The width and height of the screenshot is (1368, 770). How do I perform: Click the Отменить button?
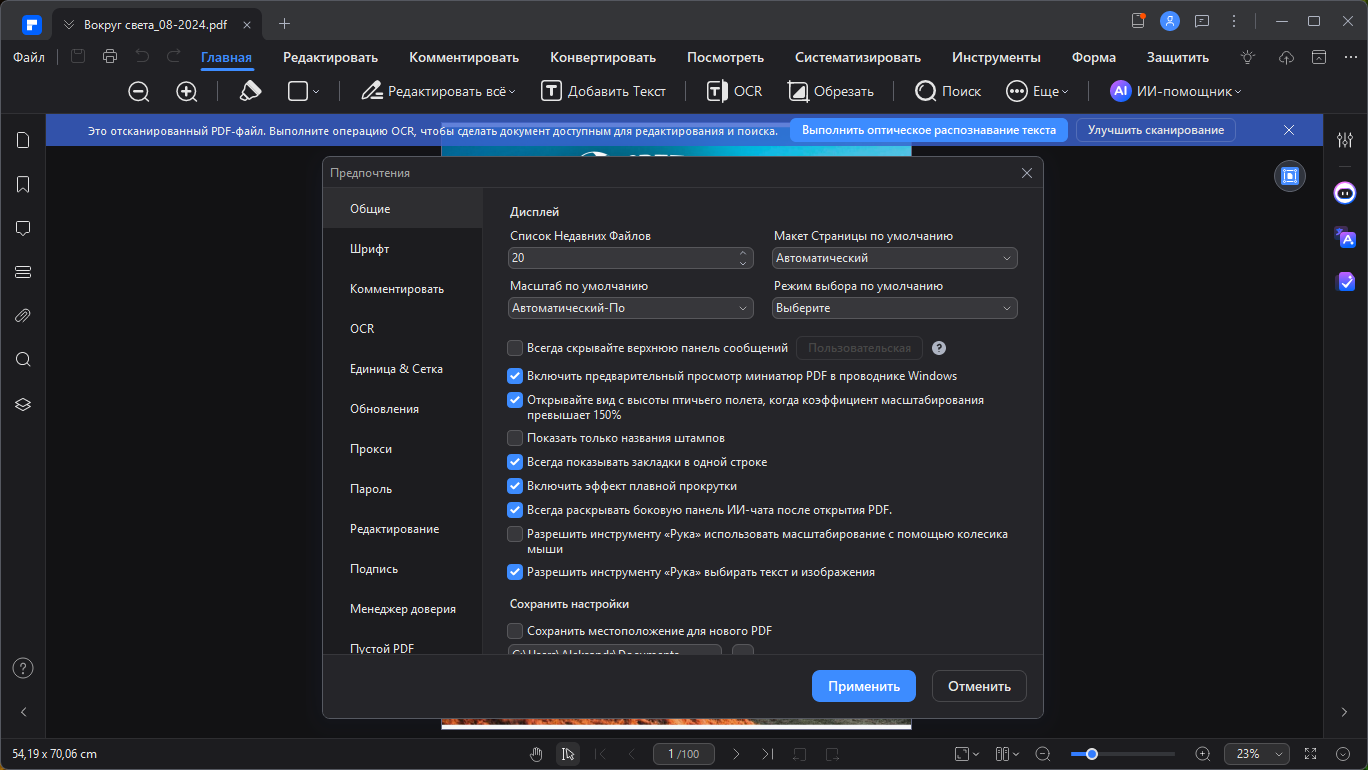[979, 686]
